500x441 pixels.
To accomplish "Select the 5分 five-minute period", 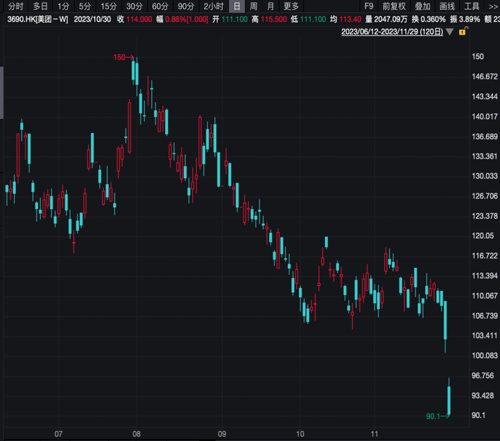I will coord(85,6).
